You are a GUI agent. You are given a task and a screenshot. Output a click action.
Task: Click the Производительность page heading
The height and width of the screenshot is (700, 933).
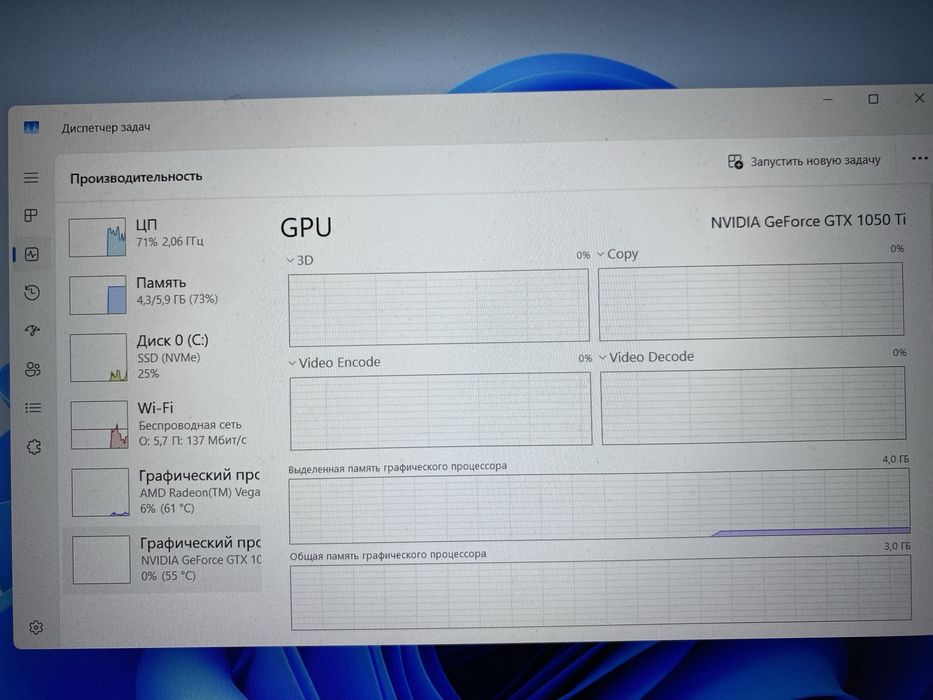tap(136, 177)
